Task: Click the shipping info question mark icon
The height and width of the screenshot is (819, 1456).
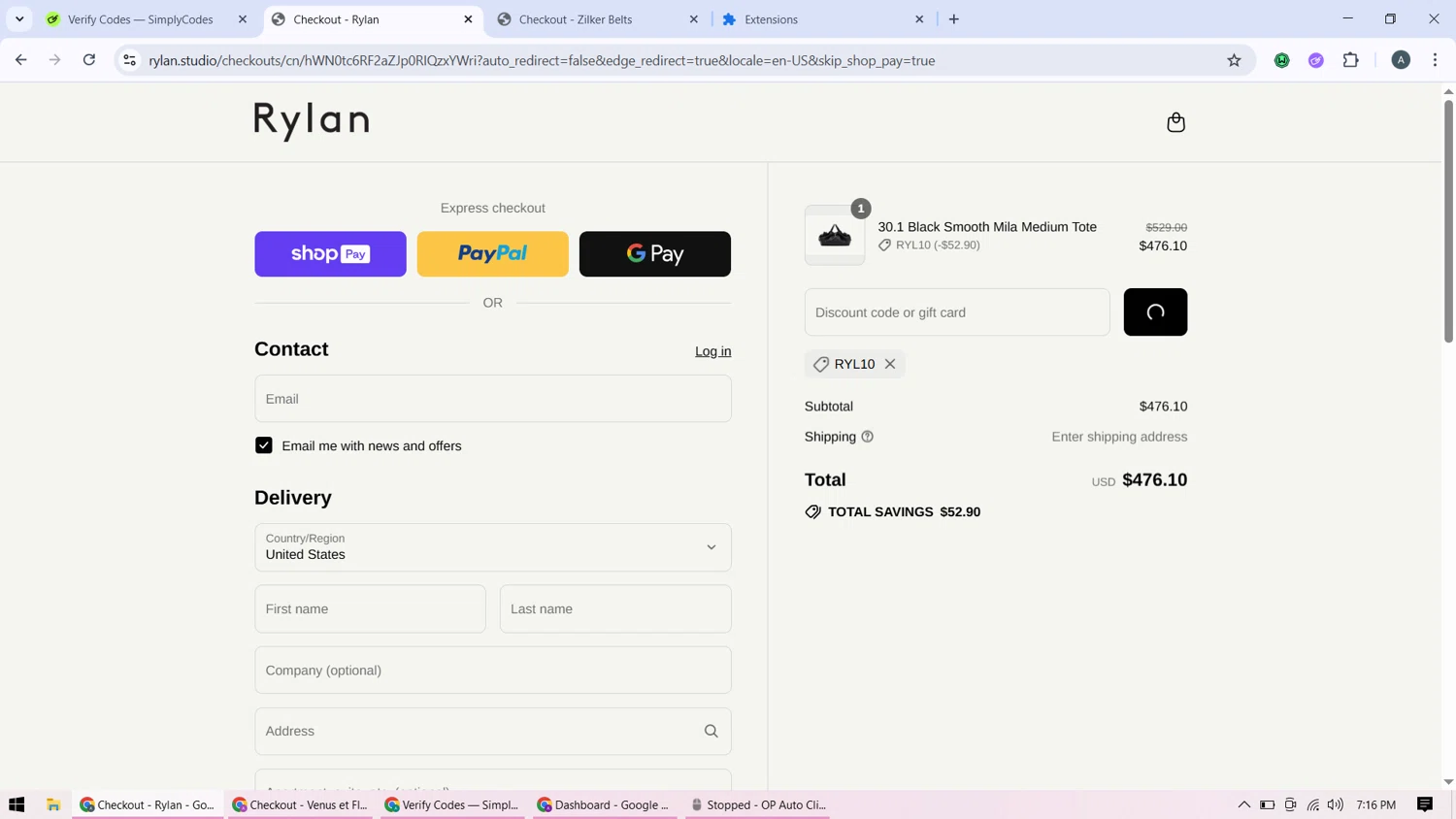Action: pos(868,437)
